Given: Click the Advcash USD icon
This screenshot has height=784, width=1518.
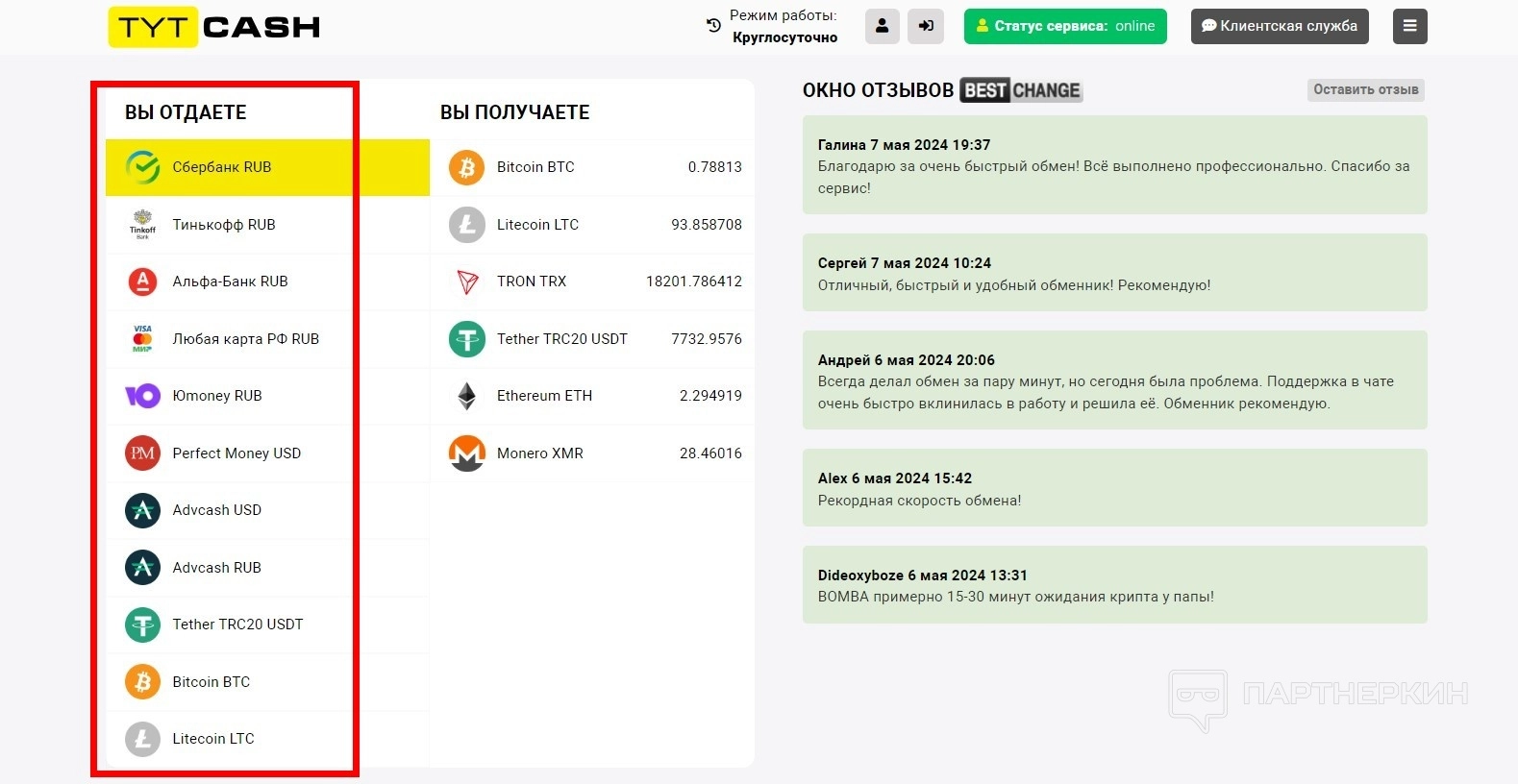Looking at the screenshot, I should click(143, 510).
